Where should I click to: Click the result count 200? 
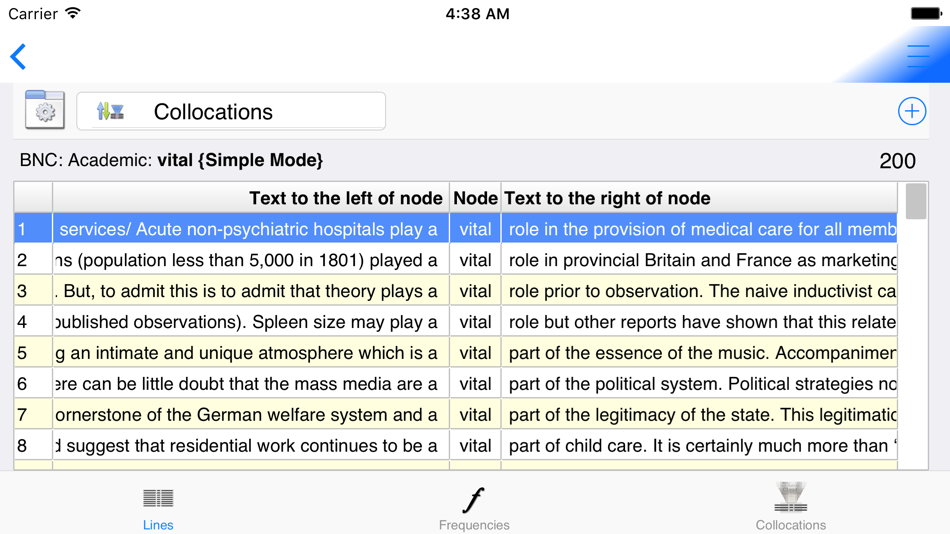point(897,161)
